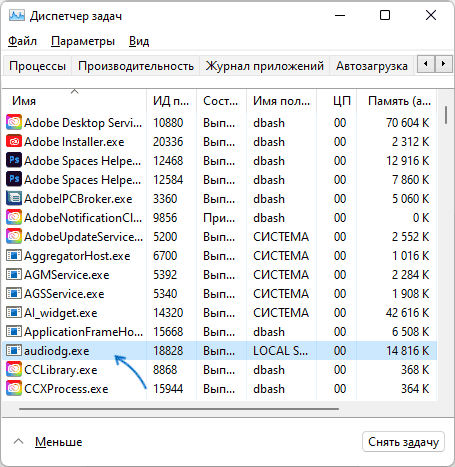Click the AdobeIPCBroker.exe icon
Viewport: 455px width, 467px height.
coord(14,198)
